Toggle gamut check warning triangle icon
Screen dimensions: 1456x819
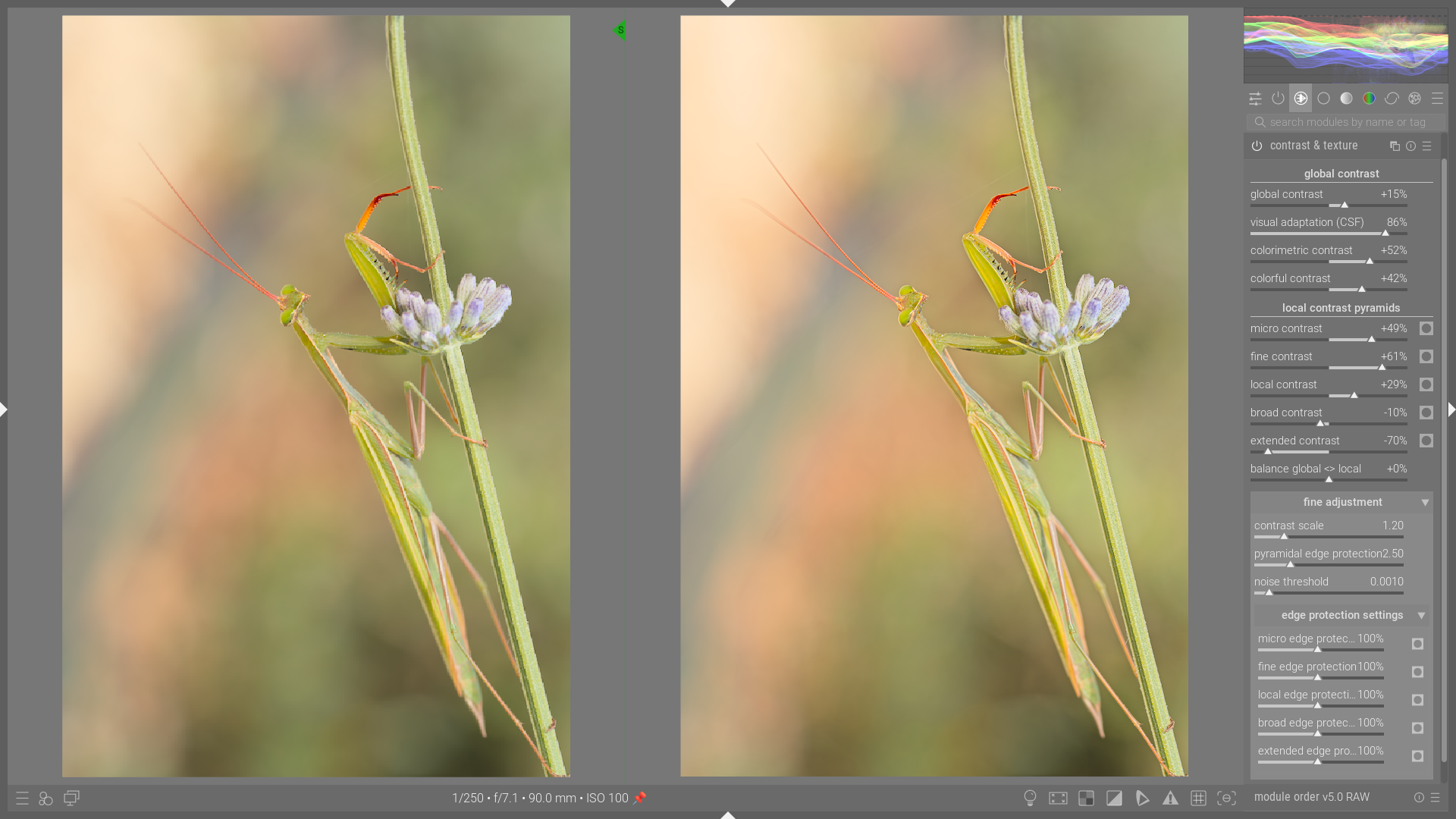click(1170, 798)
